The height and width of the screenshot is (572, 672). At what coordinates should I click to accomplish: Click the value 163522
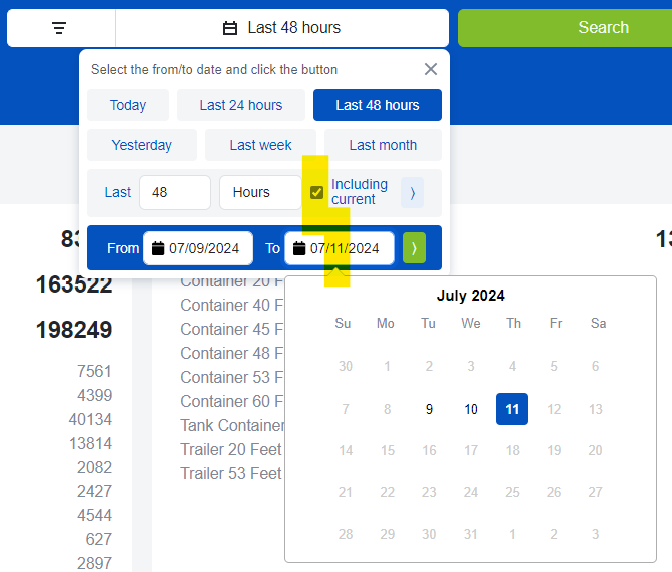point(74,285)
